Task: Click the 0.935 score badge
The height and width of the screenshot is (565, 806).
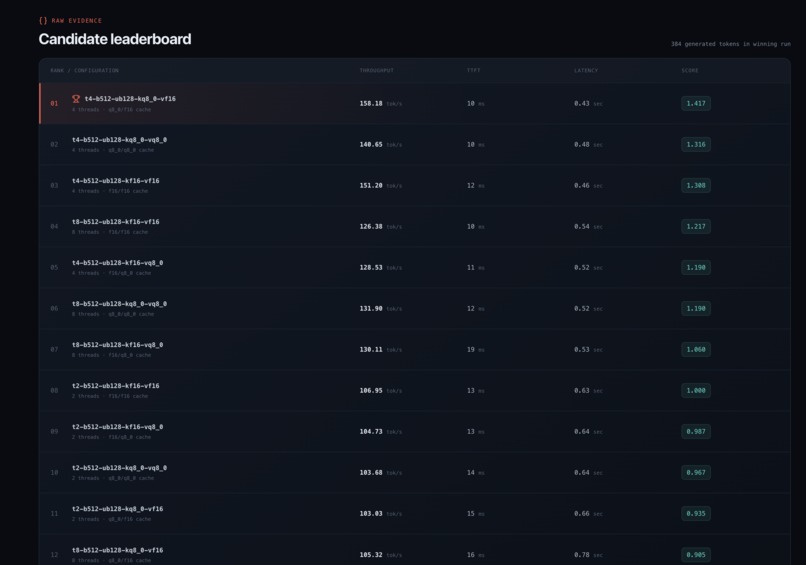Action: pos(696,514)
